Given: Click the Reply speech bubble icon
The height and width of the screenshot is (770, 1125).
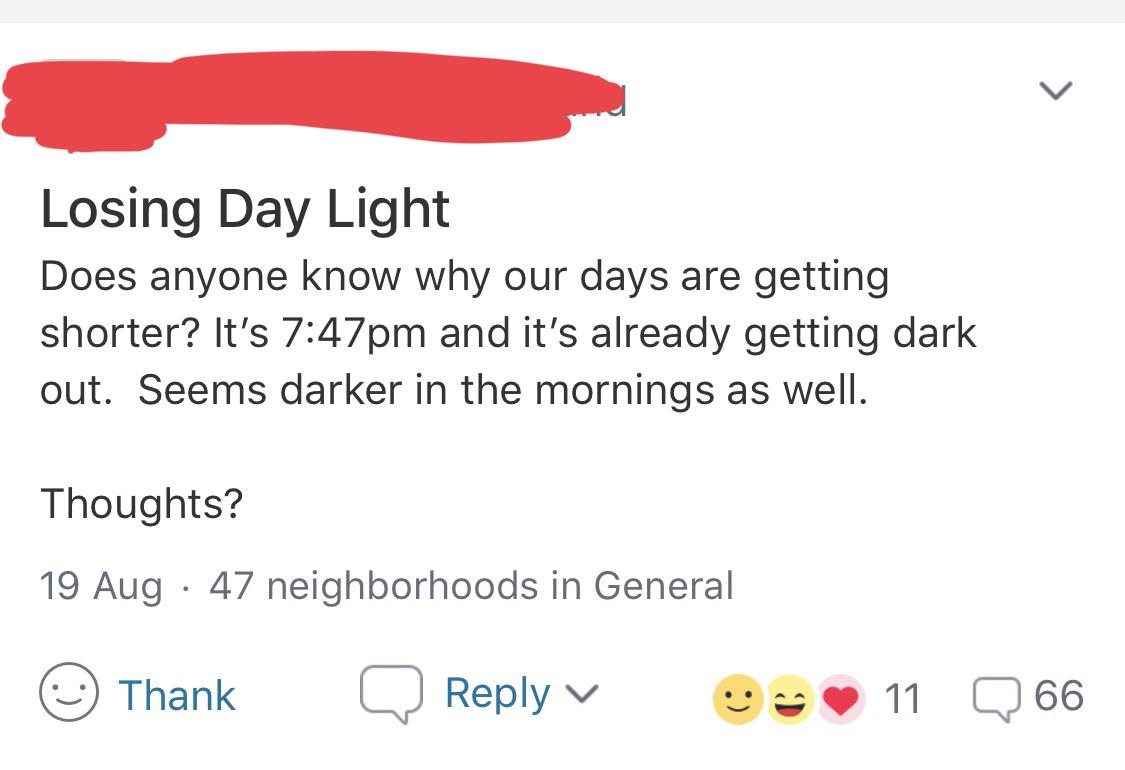Looking at the screenshot, I should pyautogui.click(x=391, y=695).
